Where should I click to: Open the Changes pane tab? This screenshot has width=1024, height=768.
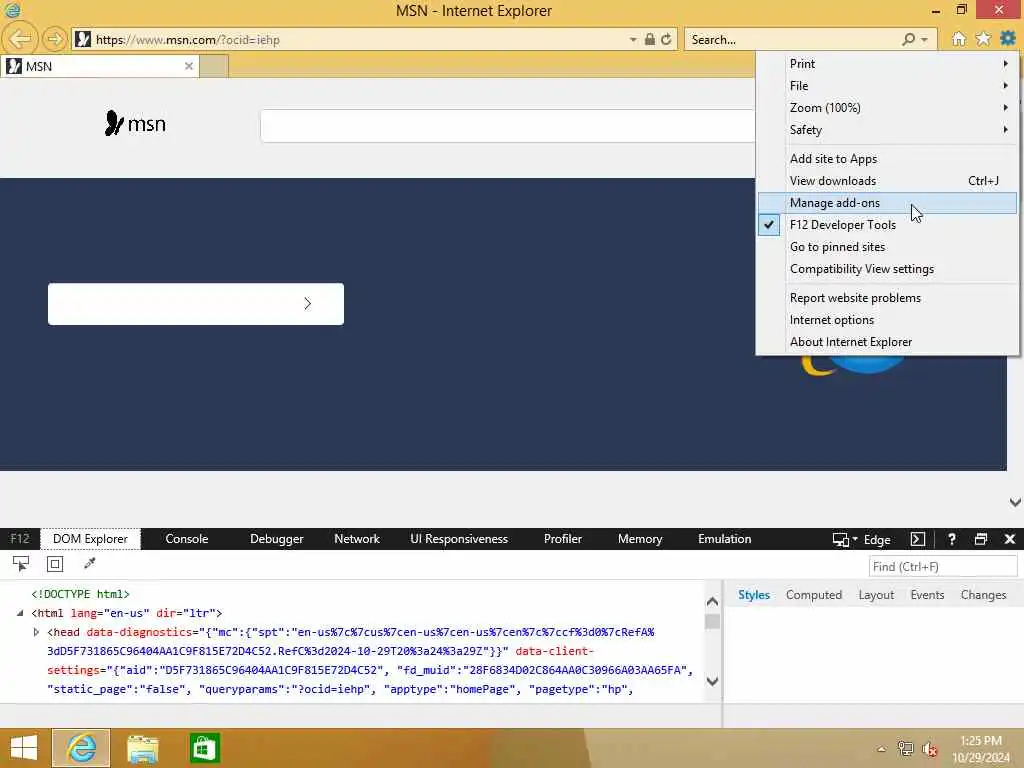point(983,595)
